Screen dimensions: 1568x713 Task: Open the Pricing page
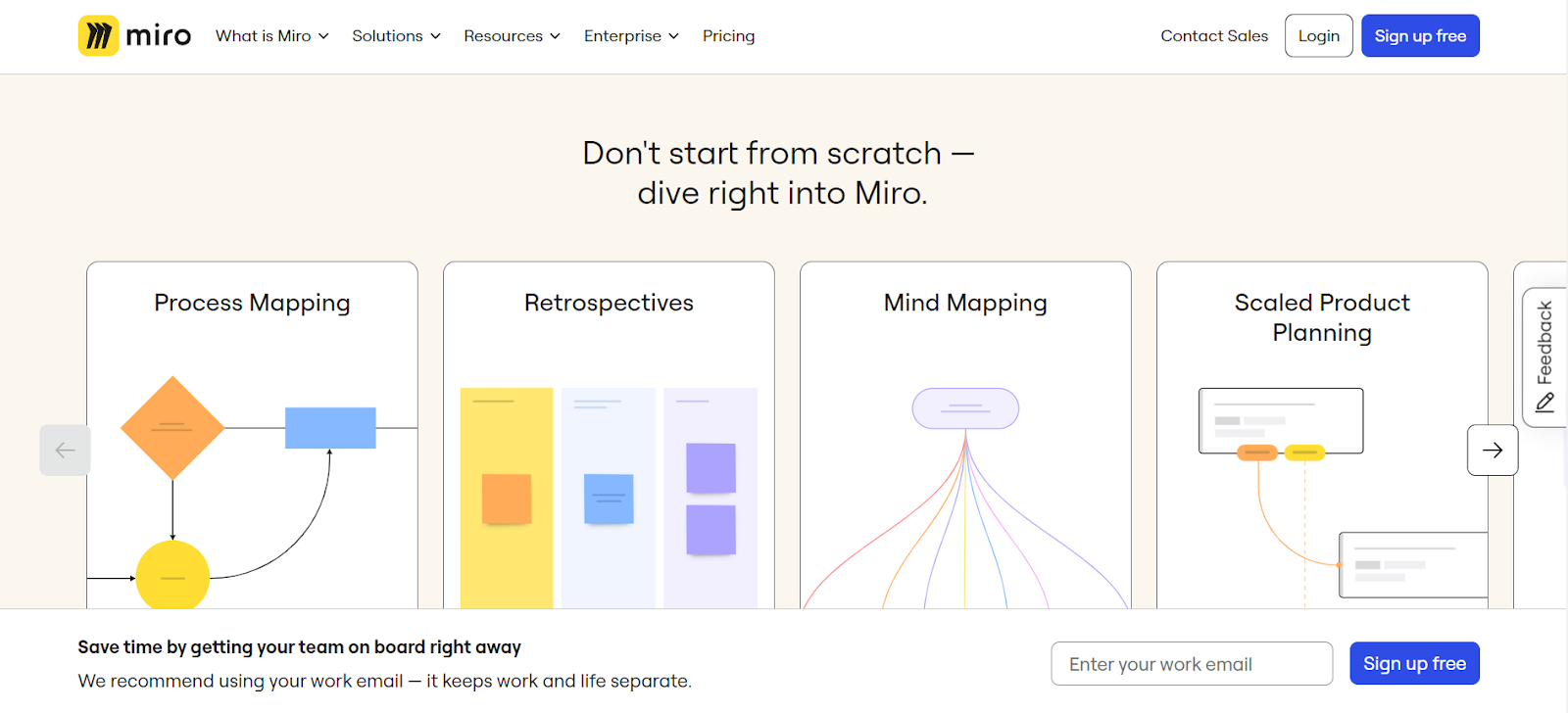click(x=728, y=36)
